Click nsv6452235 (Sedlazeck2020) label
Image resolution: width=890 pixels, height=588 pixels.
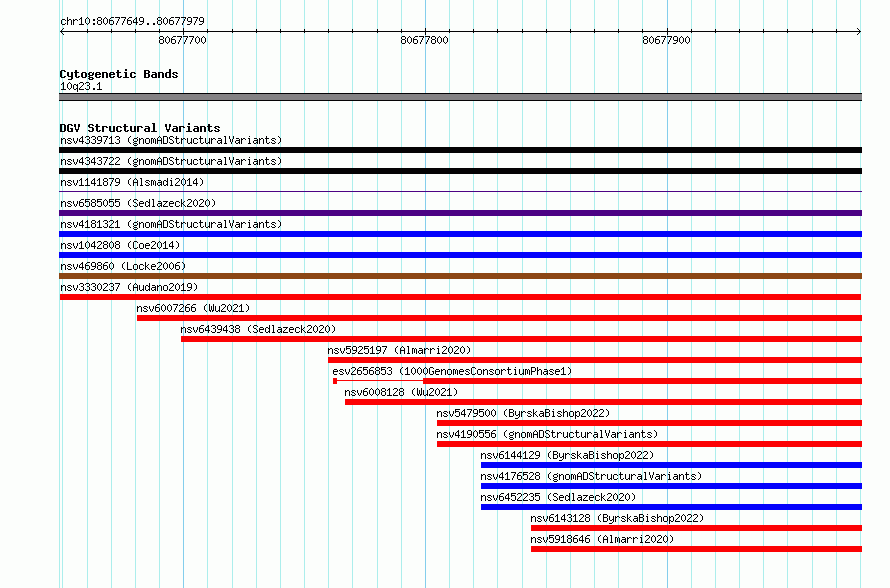pos(558,497)
